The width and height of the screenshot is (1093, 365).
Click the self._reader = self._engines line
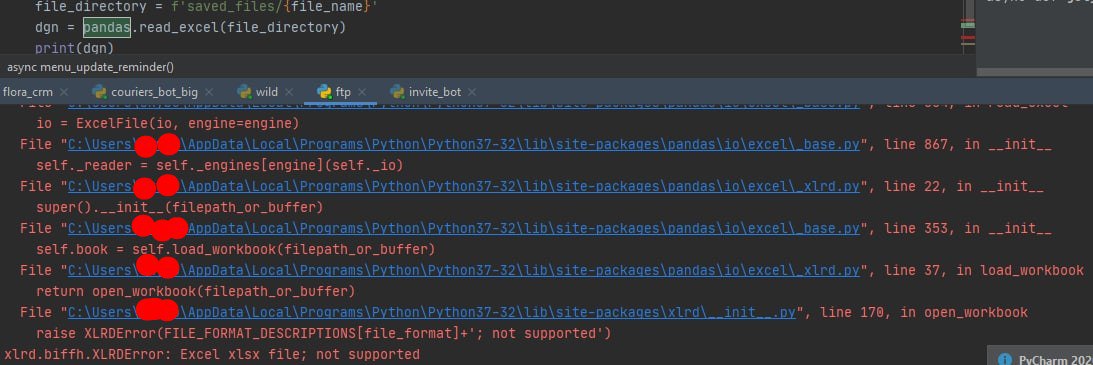tap(220, 166)
